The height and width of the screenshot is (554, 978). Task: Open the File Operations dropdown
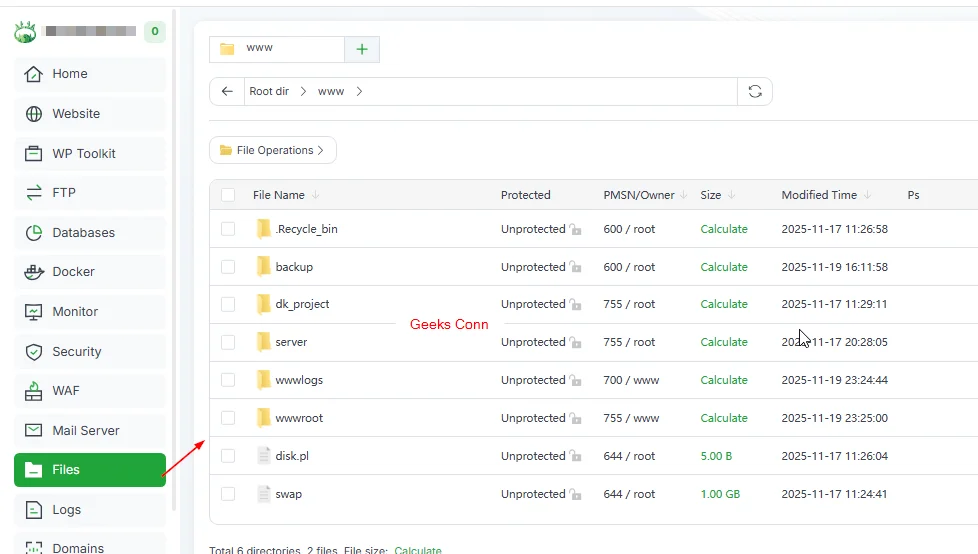click(273, 150)
